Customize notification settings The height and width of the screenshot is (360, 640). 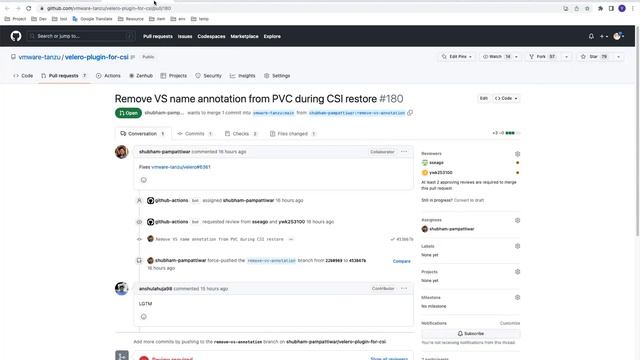pyautogui.click(x=510, y=323)
